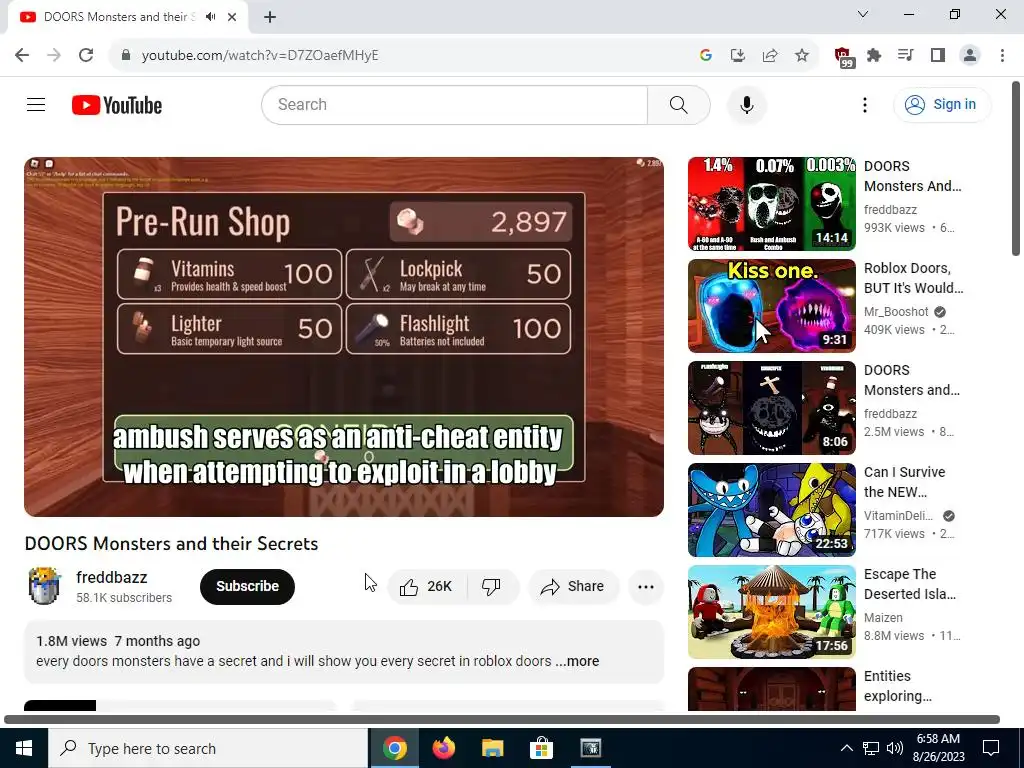
Task: Open File Explorer from taskbar
Action: [492, 748]
